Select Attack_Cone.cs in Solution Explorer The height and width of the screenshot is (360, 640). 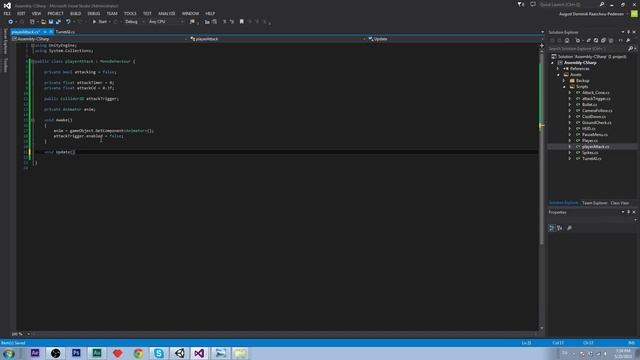pos(596,93)
